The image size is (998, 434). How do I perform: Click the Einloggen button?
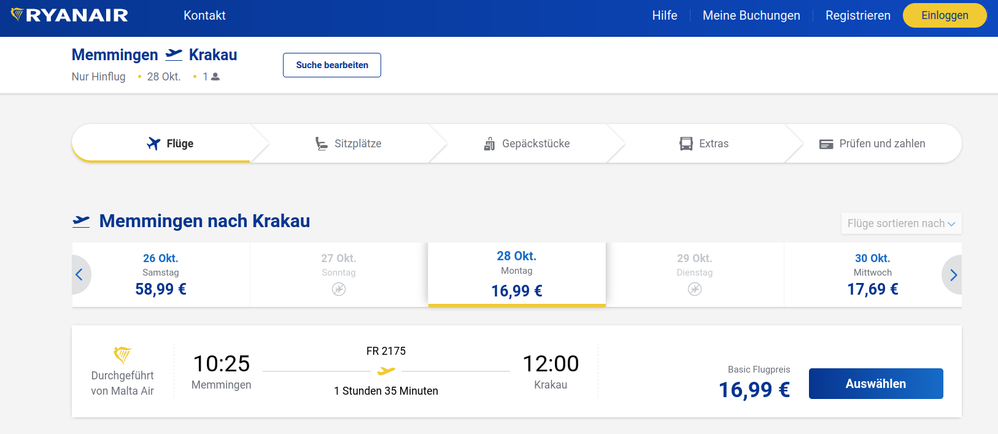tap(944, 16)
